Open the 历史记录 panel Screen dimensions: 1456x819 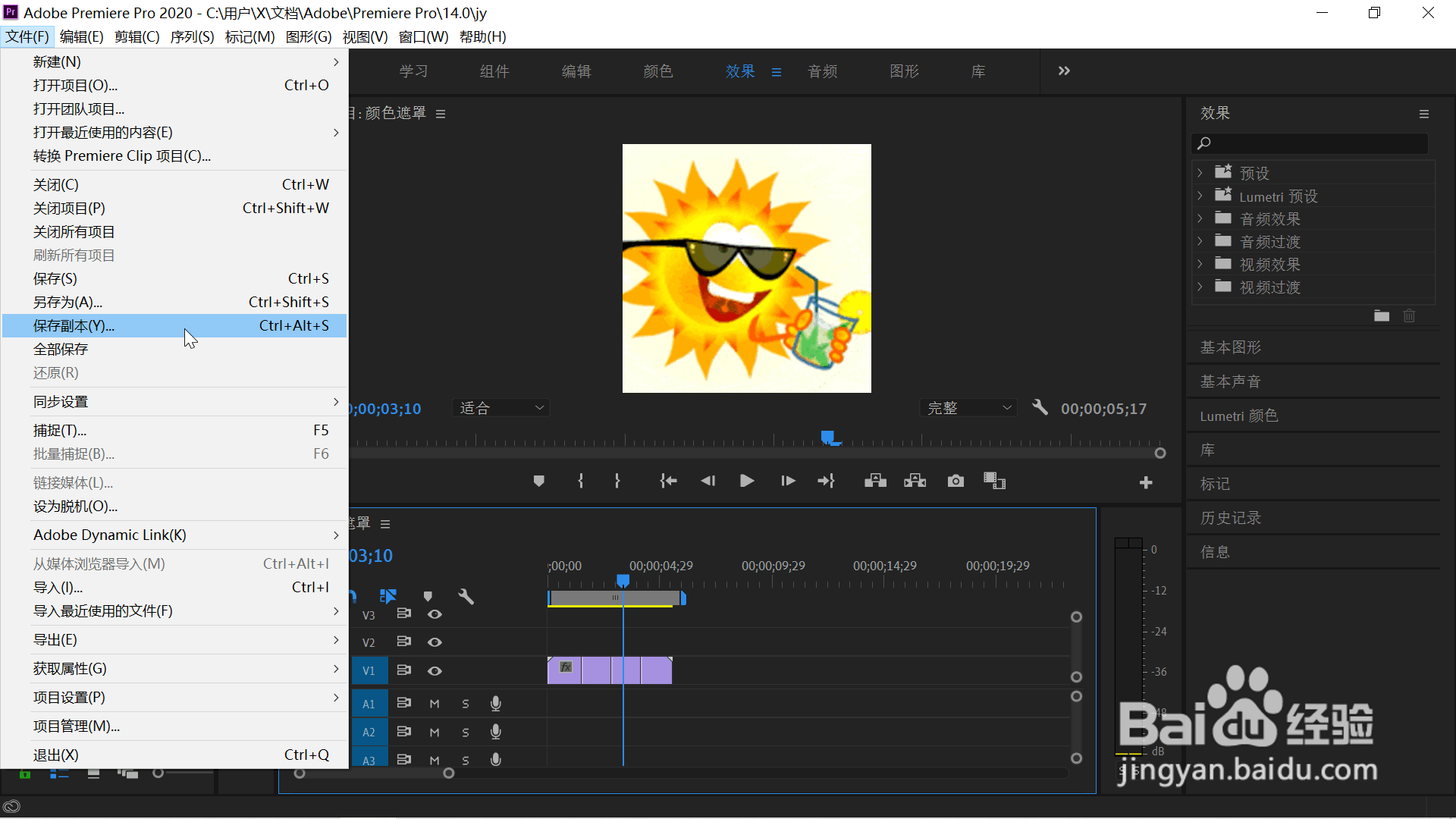point(1230,518)
